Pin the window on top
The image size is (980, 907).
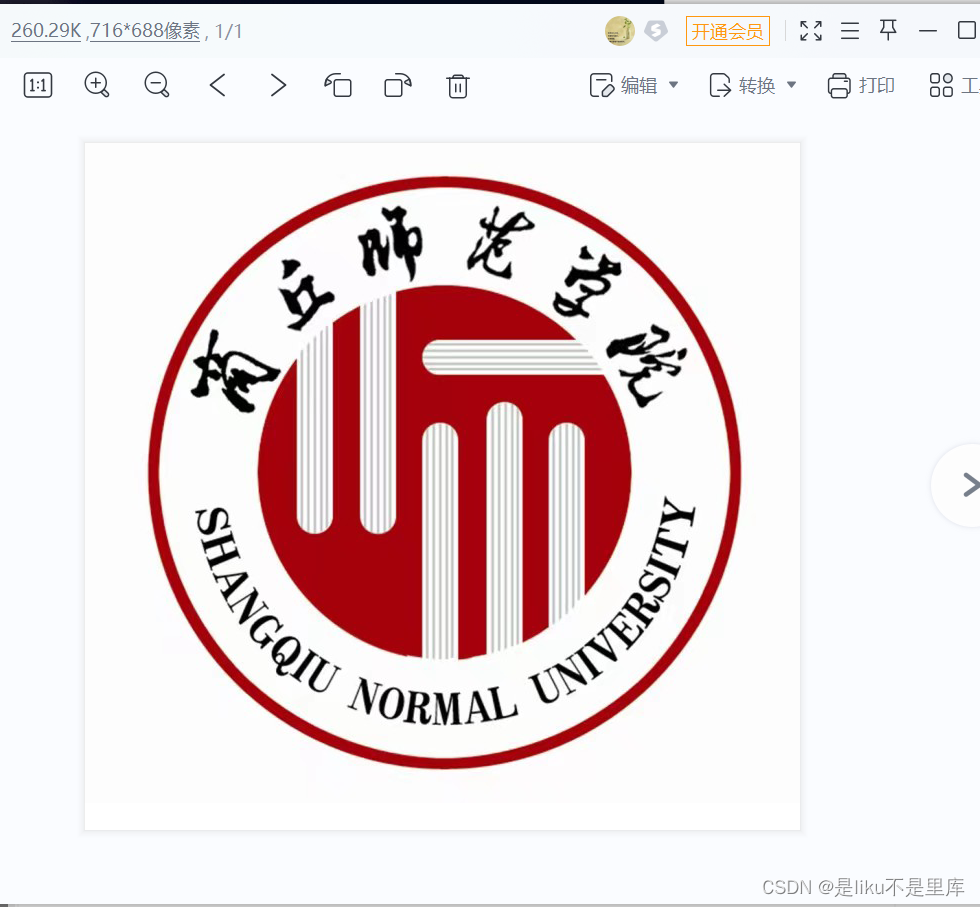pyautogui.click(x=888, y=30)
